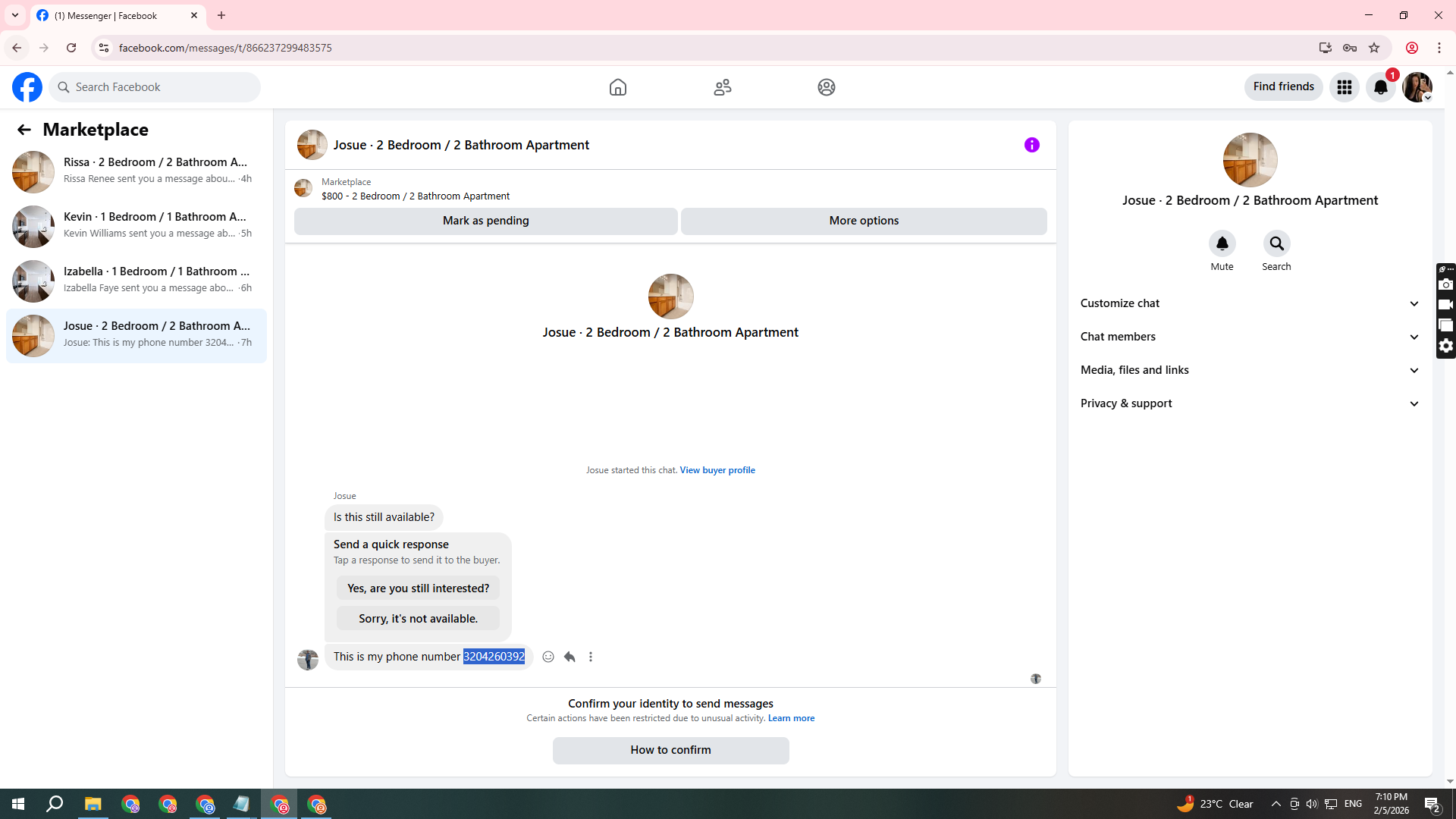Reply to the phone number message
The image size is (1456, 819).
pyautogui.click(x=570, y=657)
